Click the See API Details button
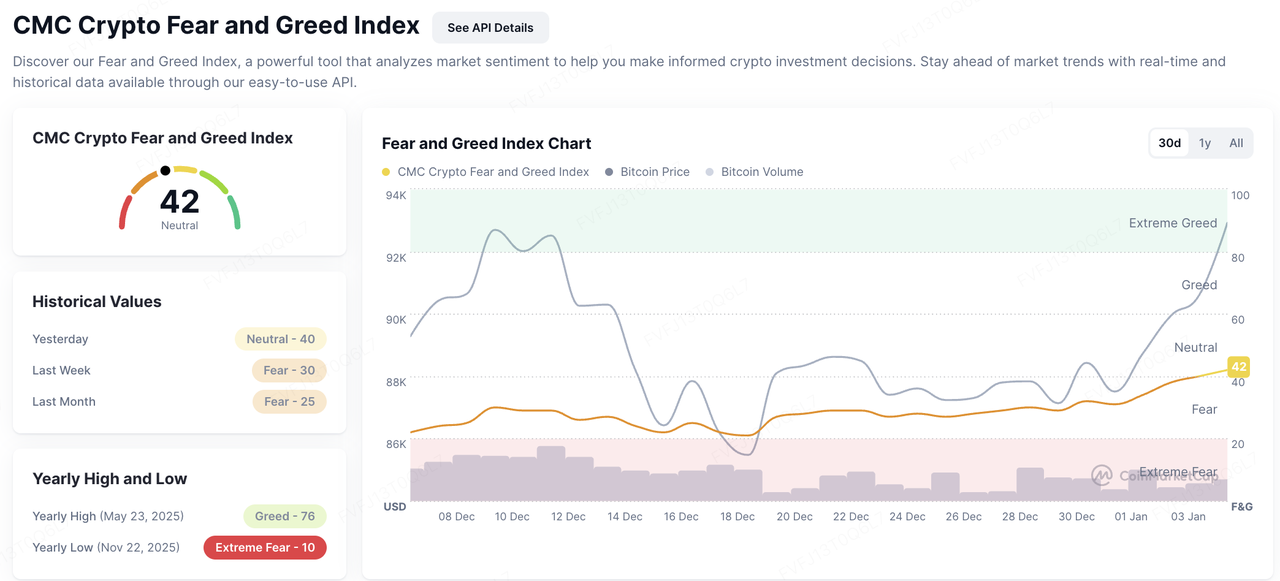The width and height of the screenshot is (1280, 581). pos(490,28)
